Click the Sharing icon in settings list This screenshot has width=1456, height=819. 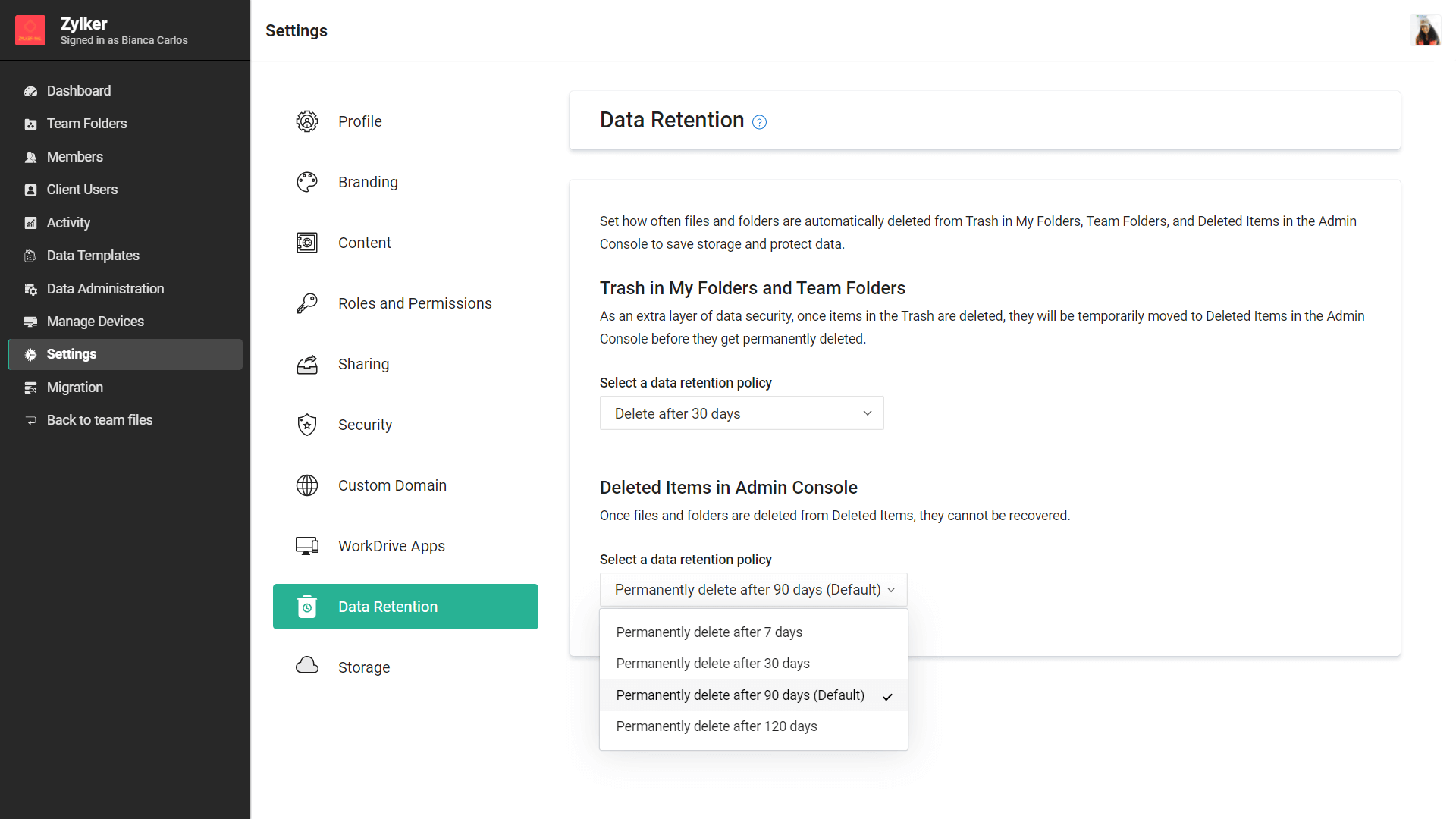point(307,364)
